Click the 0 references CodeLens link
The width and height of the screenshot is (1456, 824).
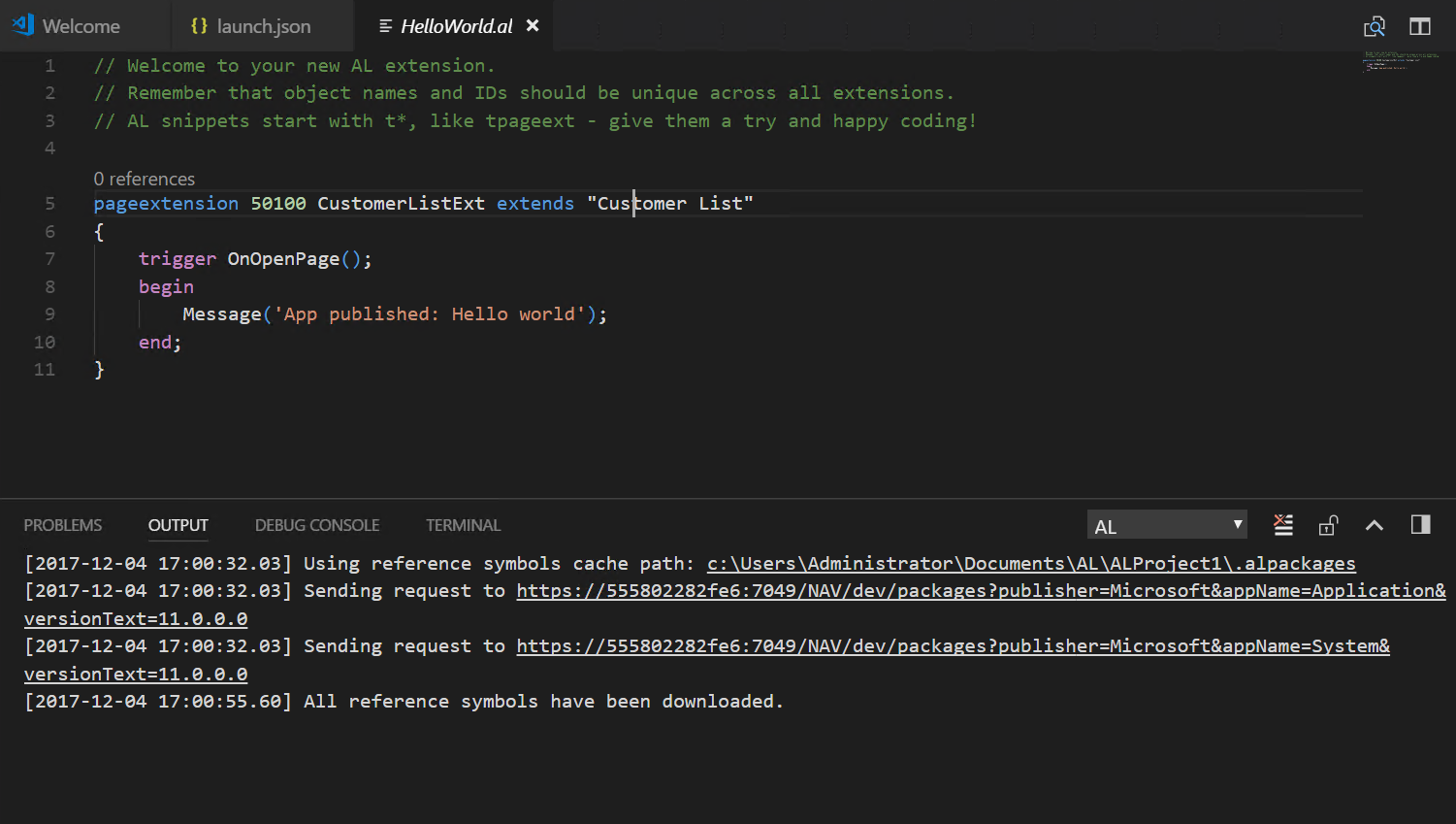click(144, 179)
